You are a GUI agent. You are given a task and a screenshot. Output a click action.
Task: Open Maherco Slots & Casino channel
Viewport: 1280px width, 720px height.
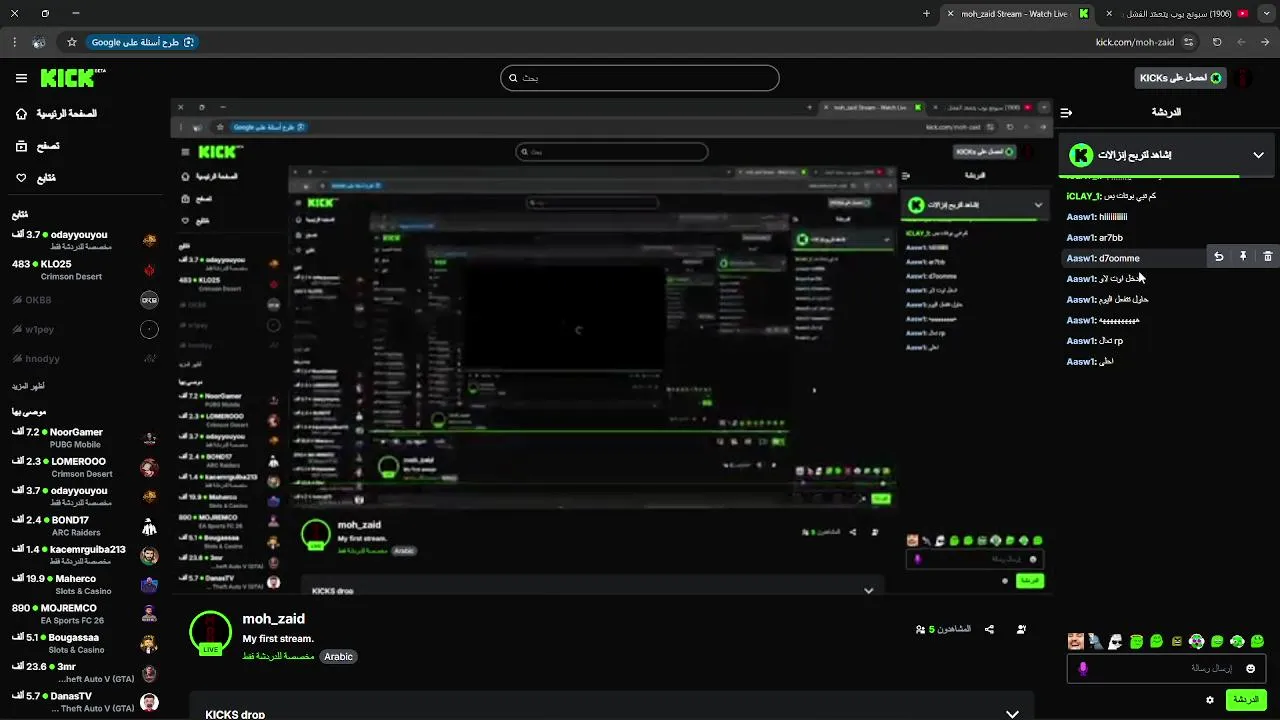tap(84, 584)
